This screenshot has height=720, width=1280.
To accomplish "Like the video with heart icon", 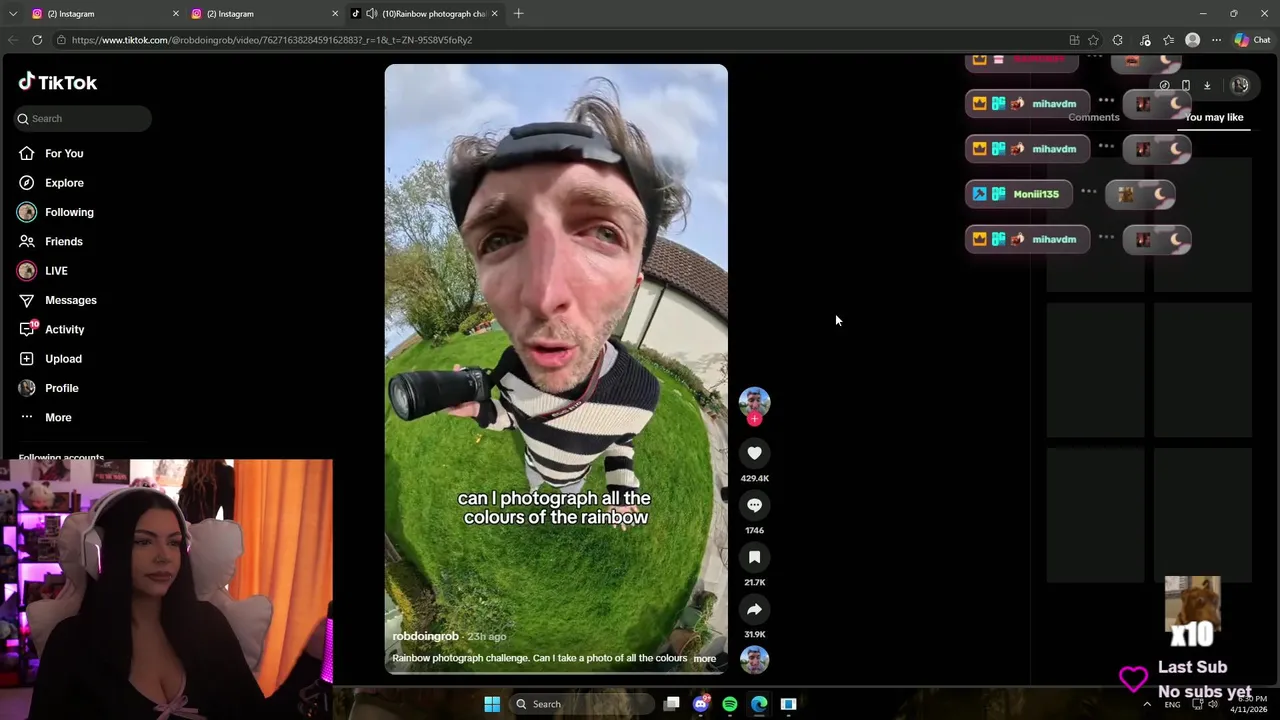I will [754, 453].
